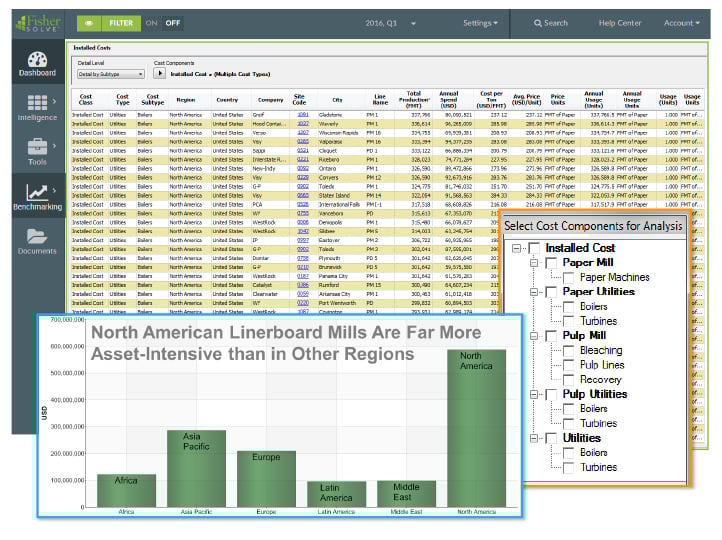
Task: Sort by the Company column header
Action: tap(270, 100)
